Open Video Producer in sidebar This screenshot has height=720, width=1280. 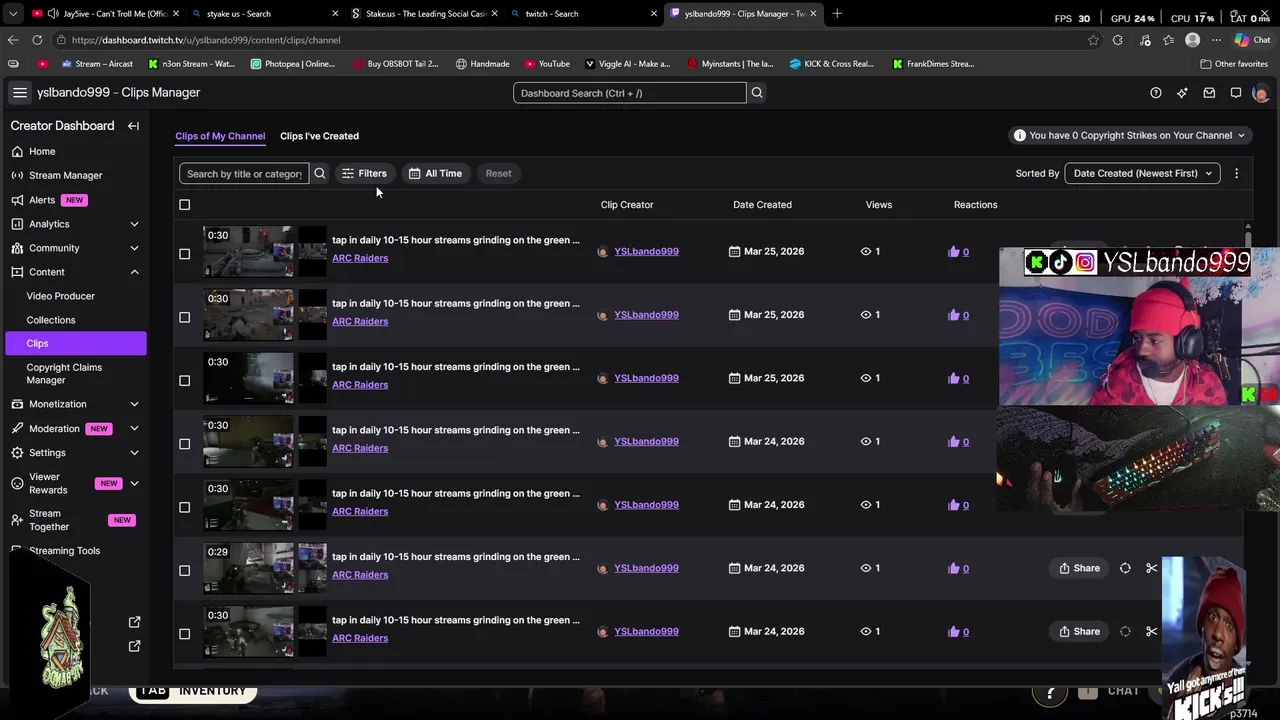[60, 296]
